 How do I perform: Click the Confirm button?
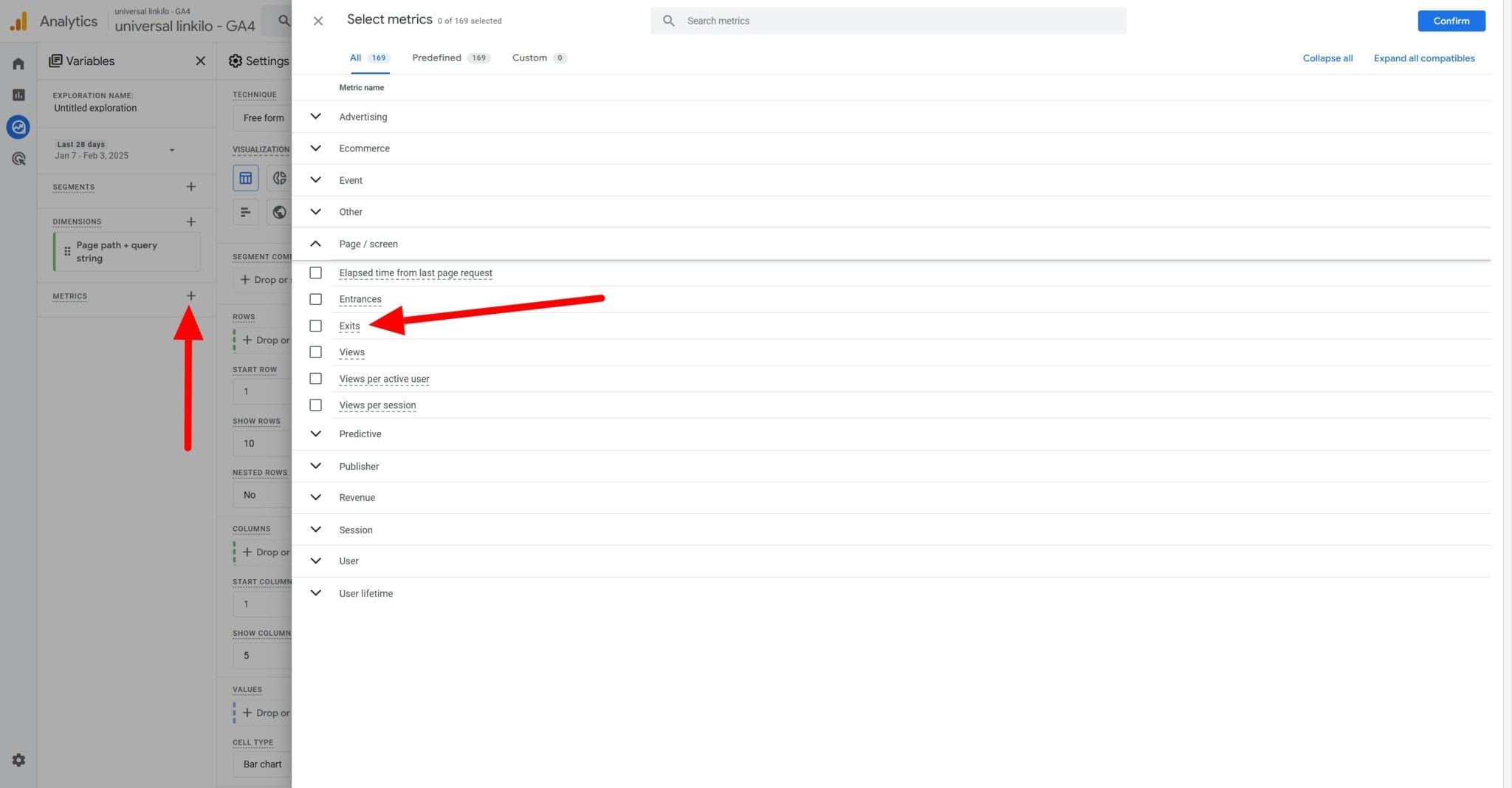click(1450, 21)
